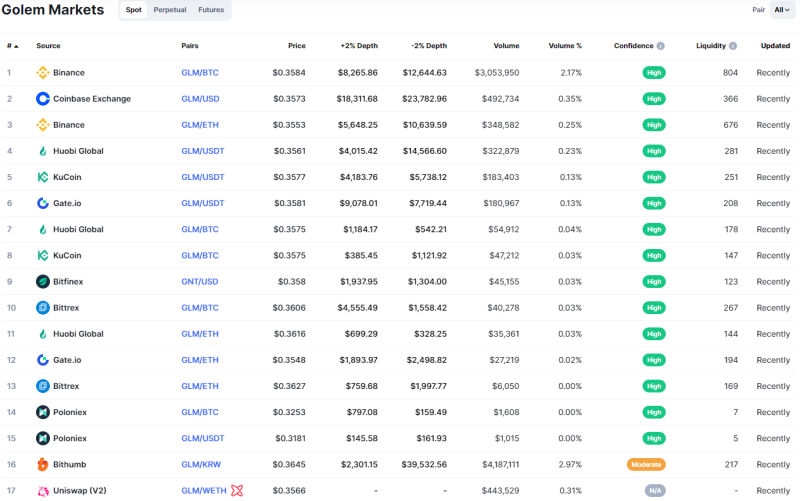Image resolution: width=800 pixels, height=501 pixels.
Task: Open Bittrex GLM/ETH pair link
Action: pos(200,386)
